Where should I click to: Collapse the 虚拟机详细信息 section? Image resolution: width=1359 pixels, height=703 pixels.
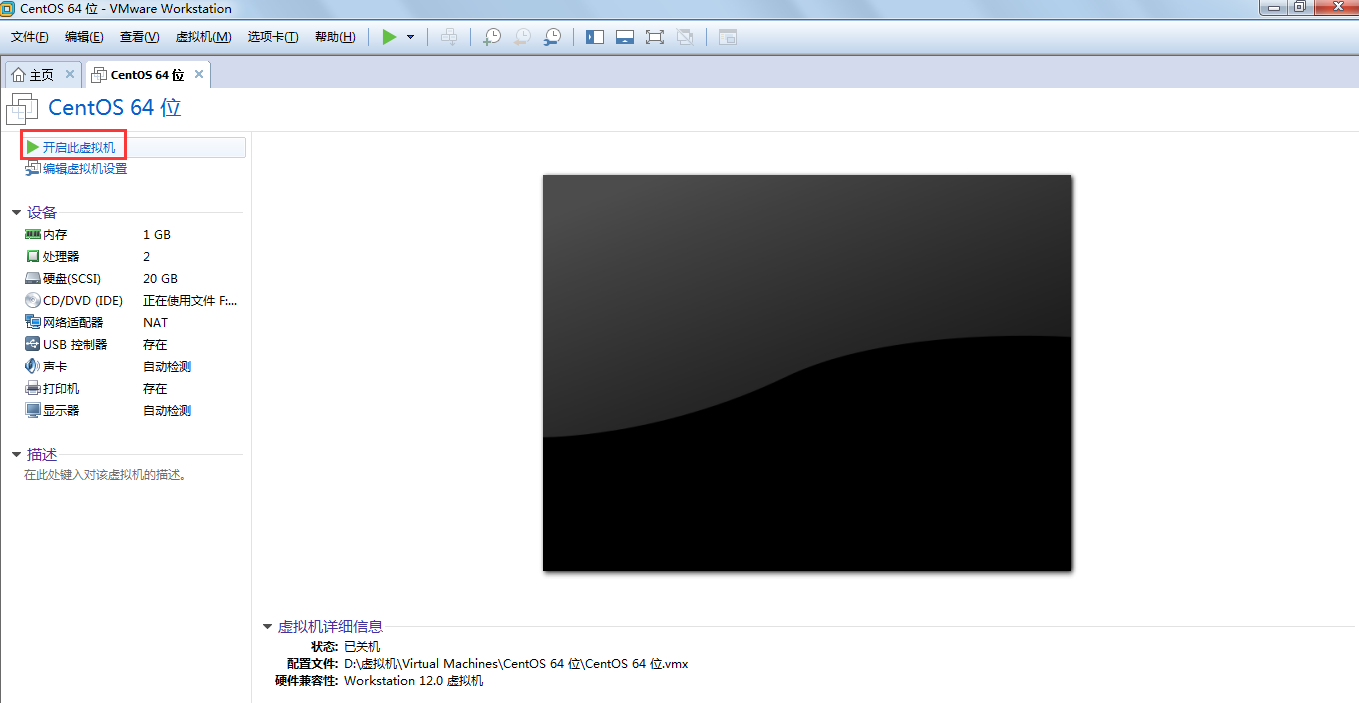pyautogui.click(x=267, y=627)
